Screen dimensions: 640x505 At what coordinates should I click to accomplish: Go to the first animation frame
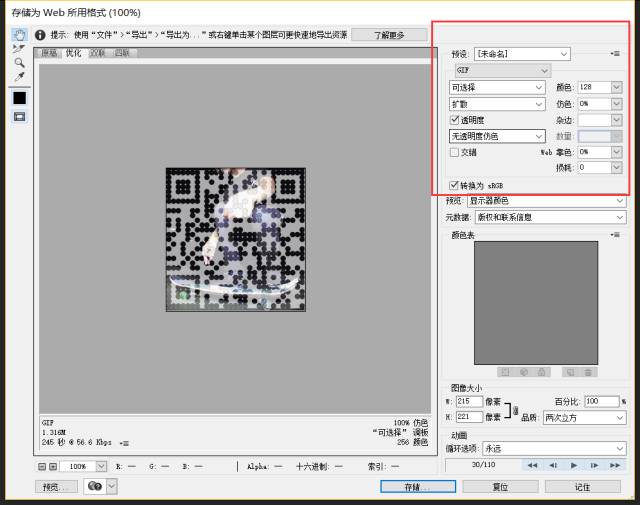[x=532, y=465]
